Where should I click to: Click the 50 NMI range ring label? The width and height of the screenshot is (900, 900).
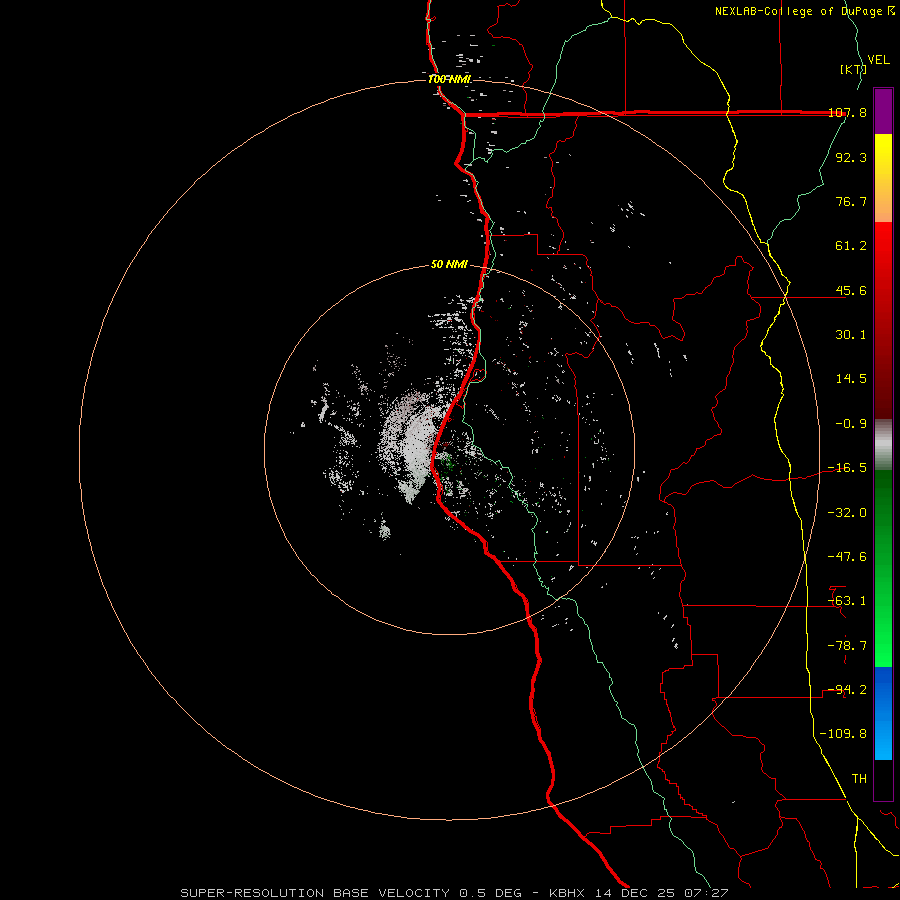[449, 265]
